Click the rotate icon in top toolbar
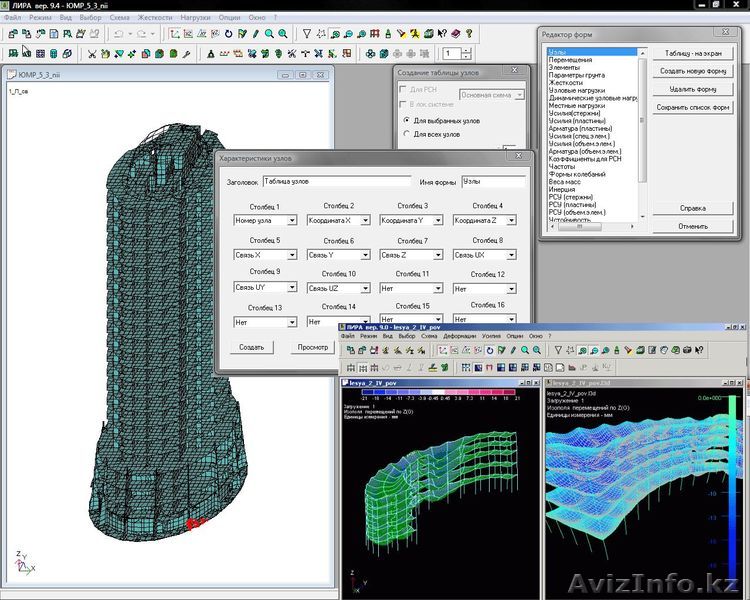Viewport: 750px width, 600px height. pos(228,34)
